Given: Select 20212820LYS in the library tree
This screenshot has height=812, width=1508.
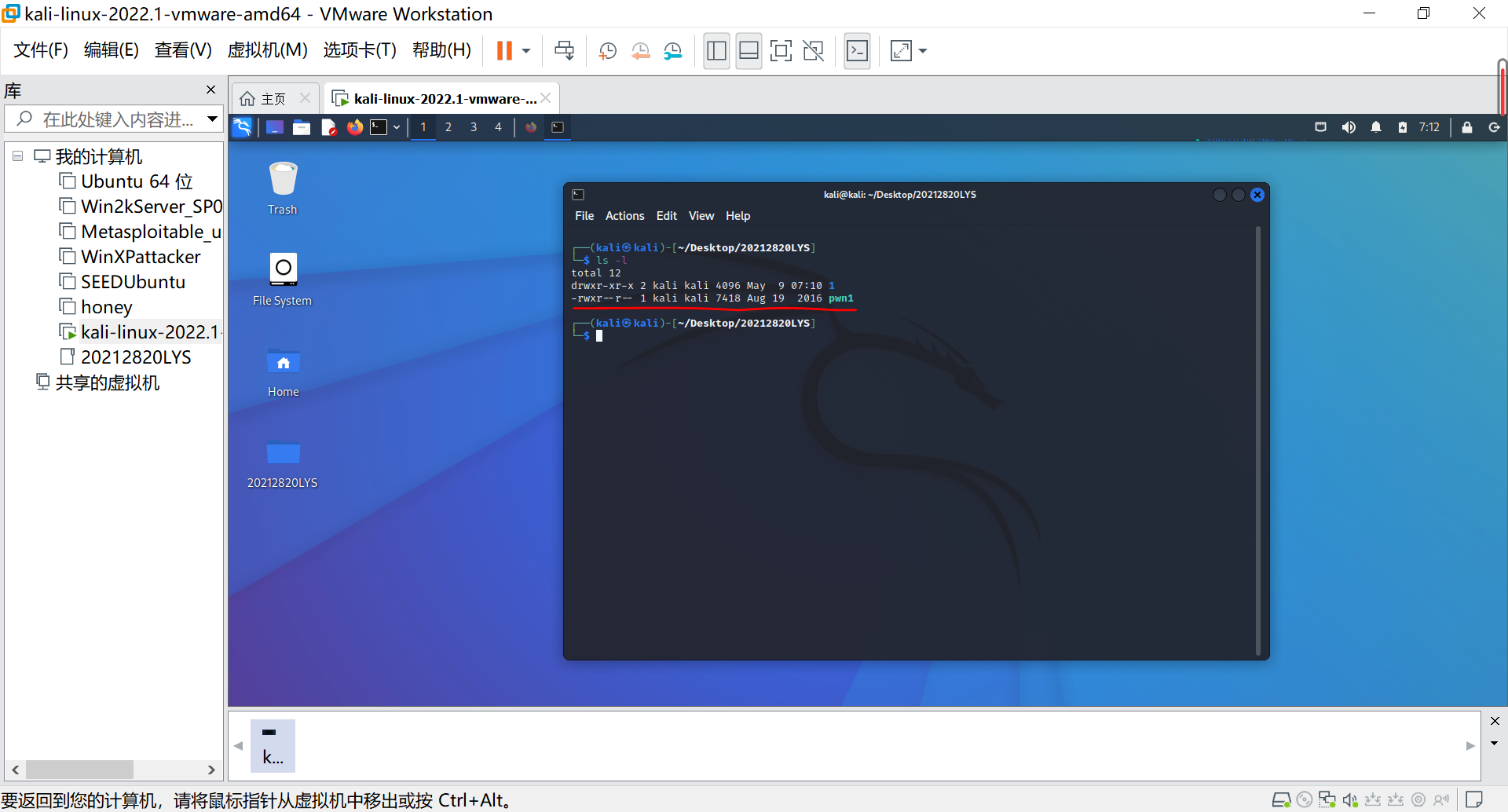Looking at the screenshot, I should coord(126,357).
